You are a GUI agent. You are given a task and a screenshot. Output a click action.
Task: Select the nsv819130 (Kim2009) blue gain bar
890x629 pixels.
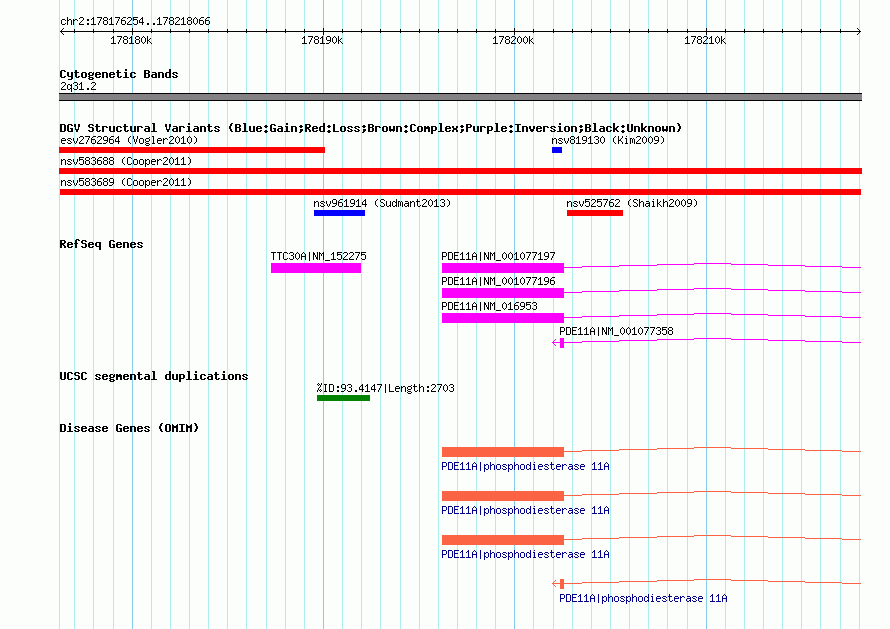557,150
